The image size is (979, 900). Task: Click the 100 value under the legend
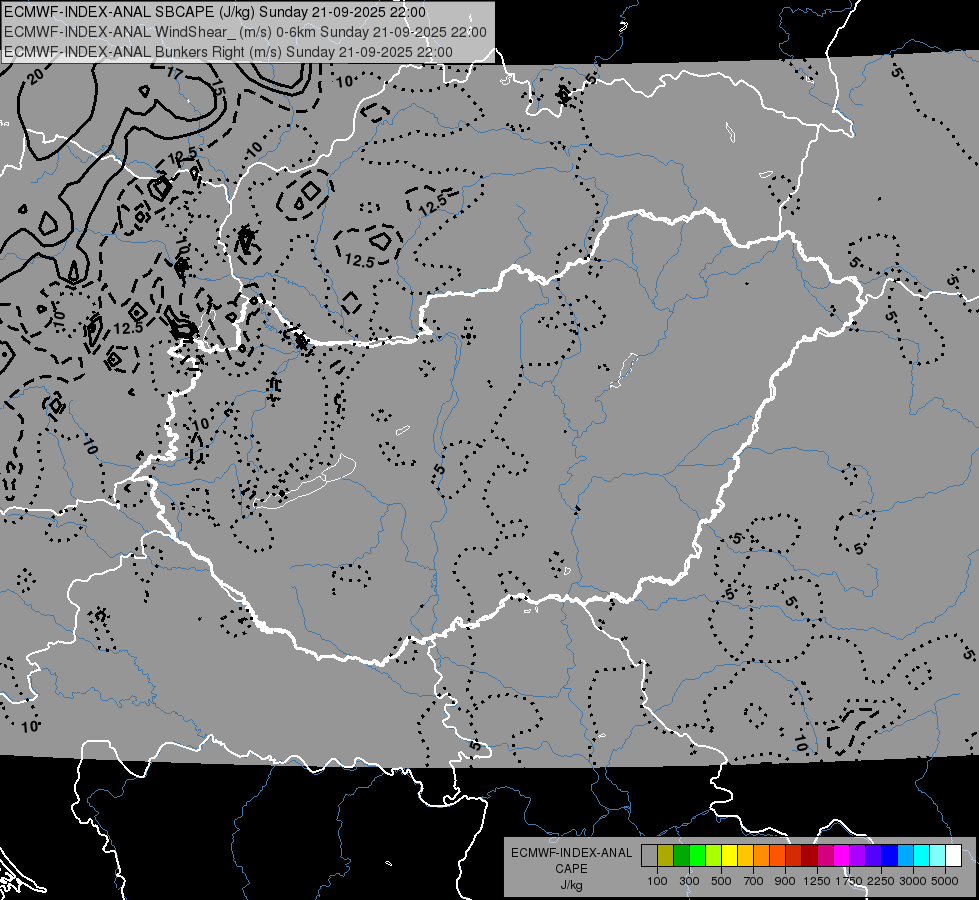[x=657, y=881]
